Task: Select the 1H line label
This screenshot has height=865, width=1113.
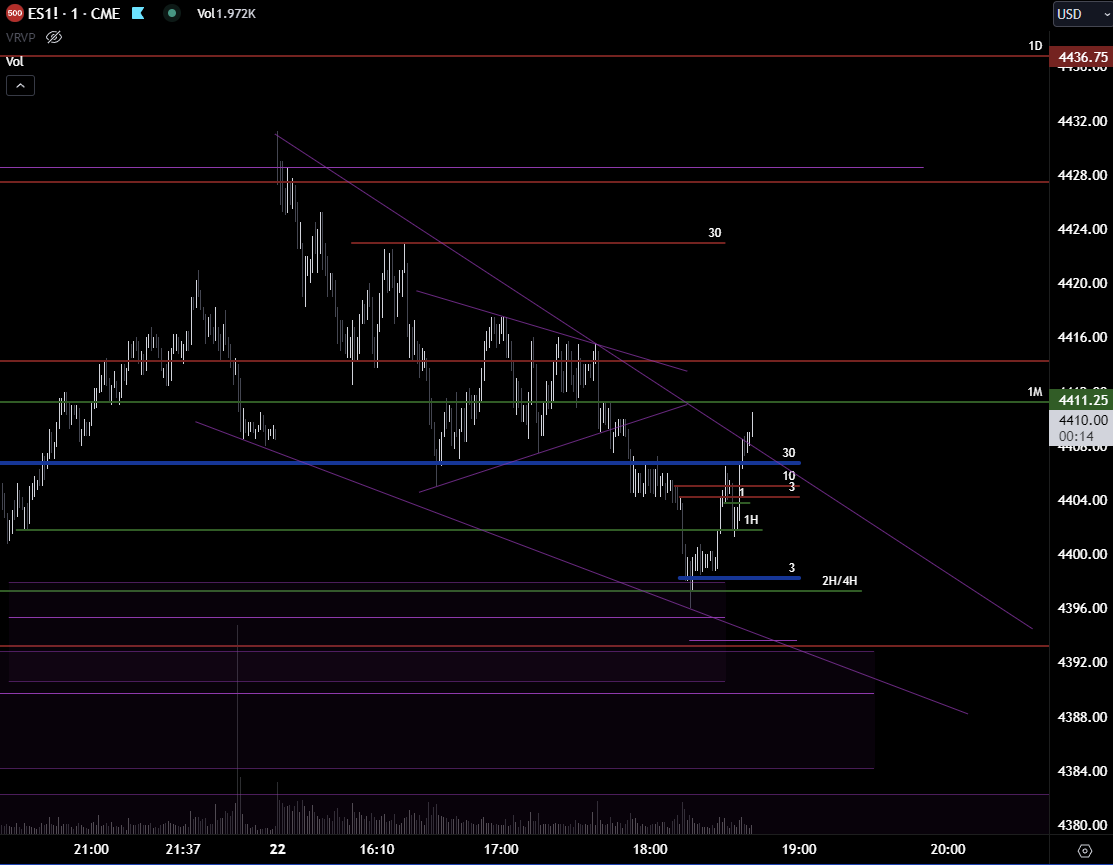Action: pyautogui.click(x=751, y=519)
